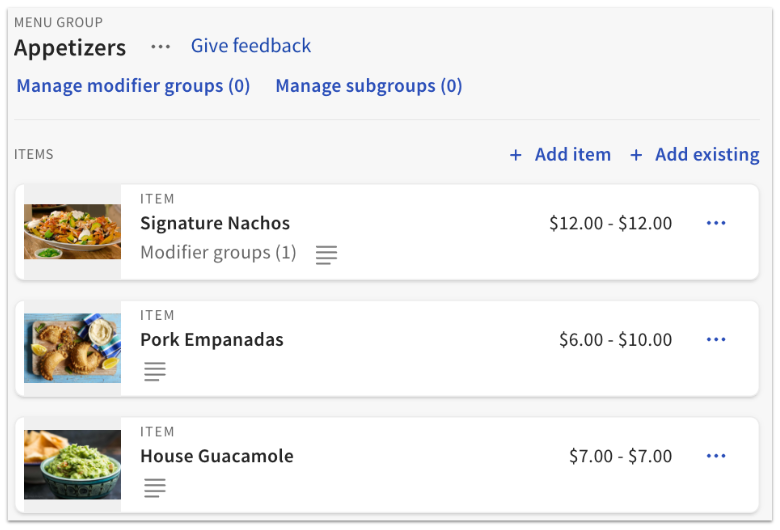Click the plus icon beside Add item
The height and width of the screenshot is (530, 780).
tap(516, 155)
